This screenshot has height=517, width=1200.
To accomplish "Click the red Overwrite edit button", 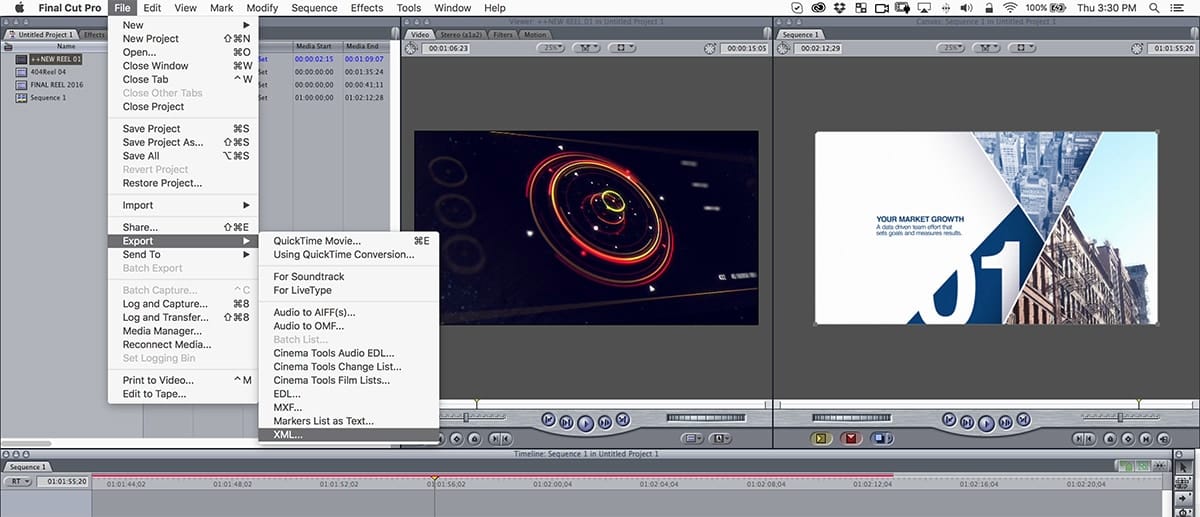I will pos(851,438).
